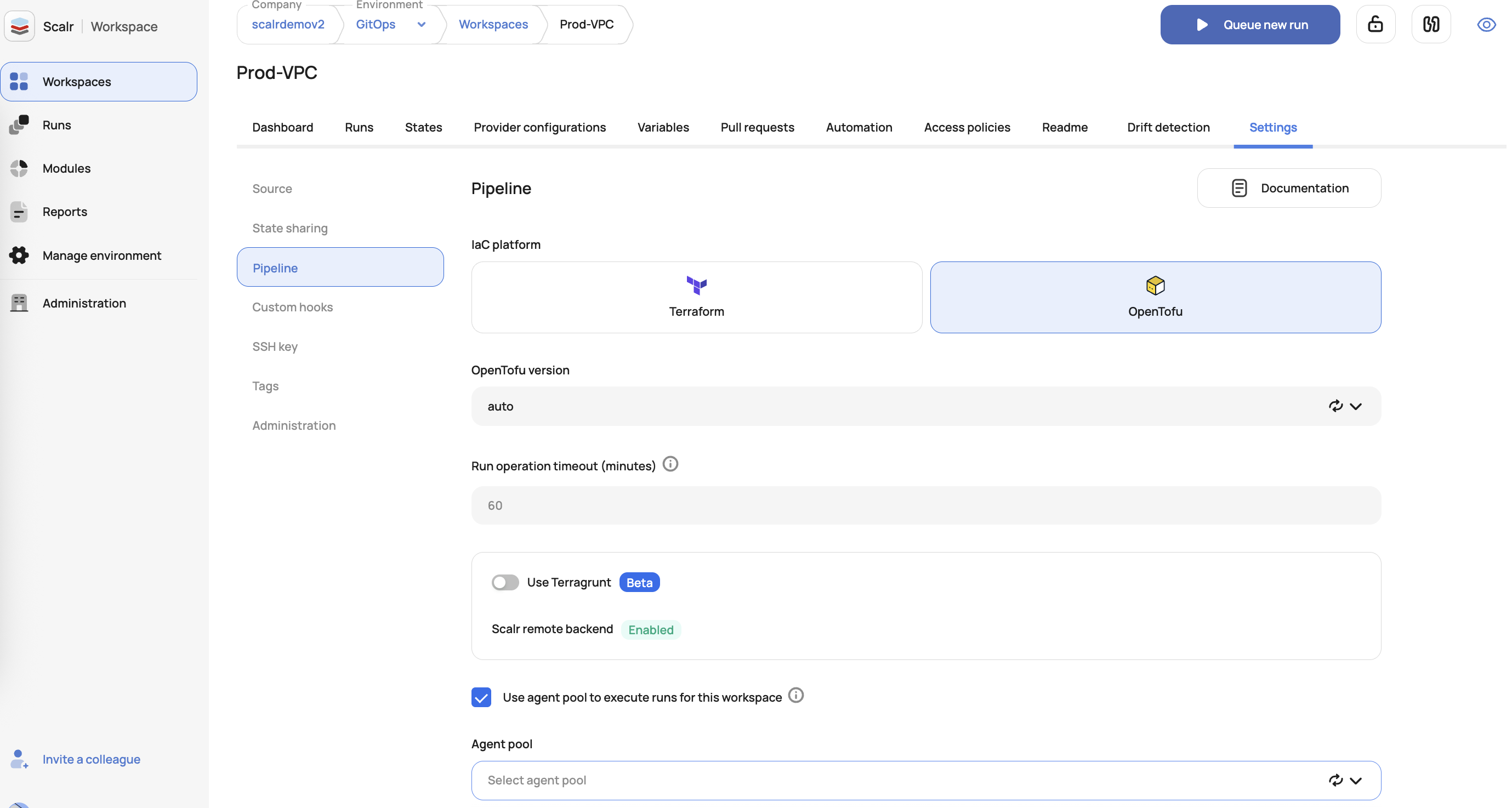1512x808 pixels.
Task: Open Modules from the sidebar
Action: pyautogui.click(x=66, y=168)
